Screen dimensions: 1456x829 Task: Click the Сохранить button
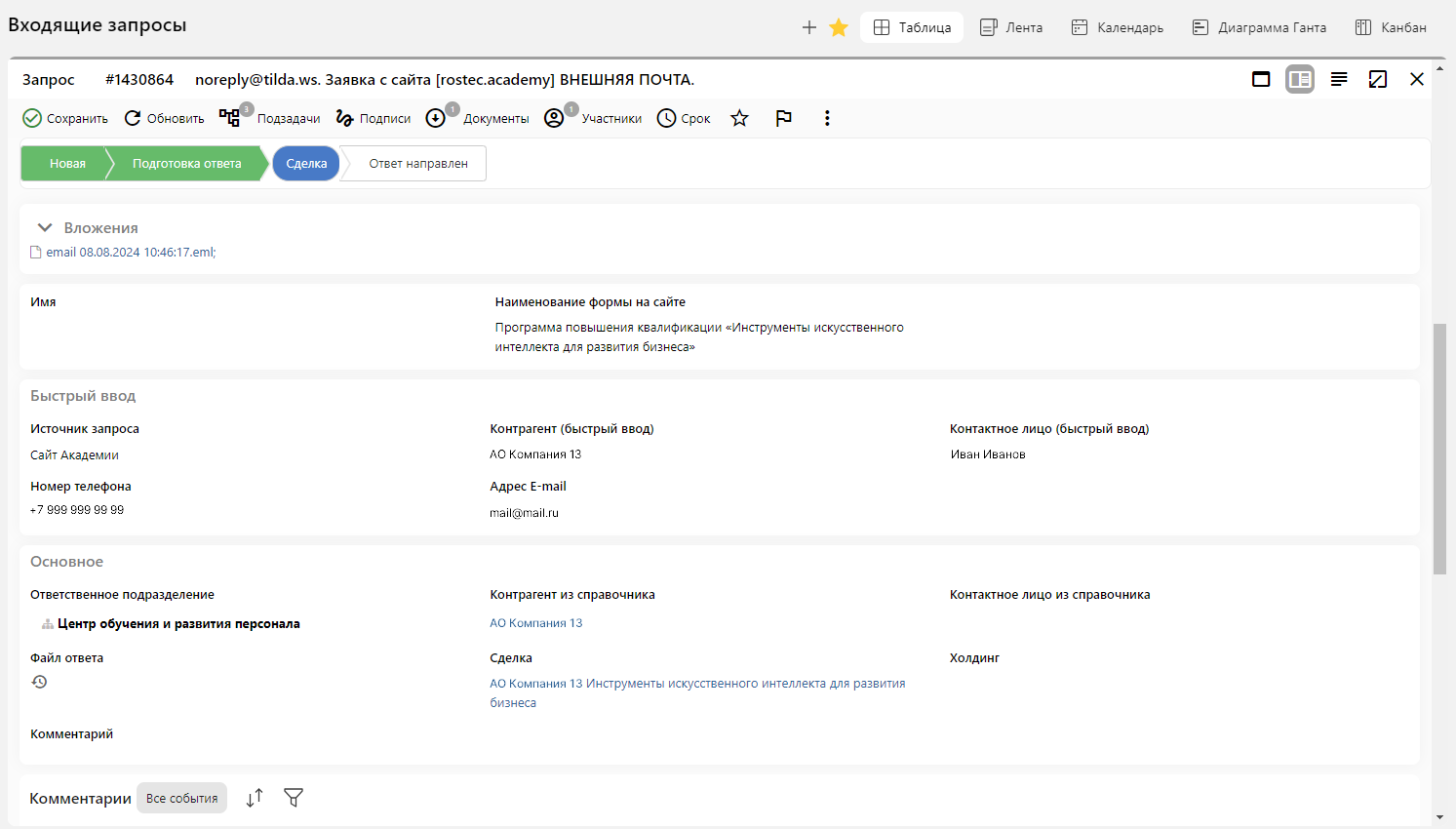[64, 118]
